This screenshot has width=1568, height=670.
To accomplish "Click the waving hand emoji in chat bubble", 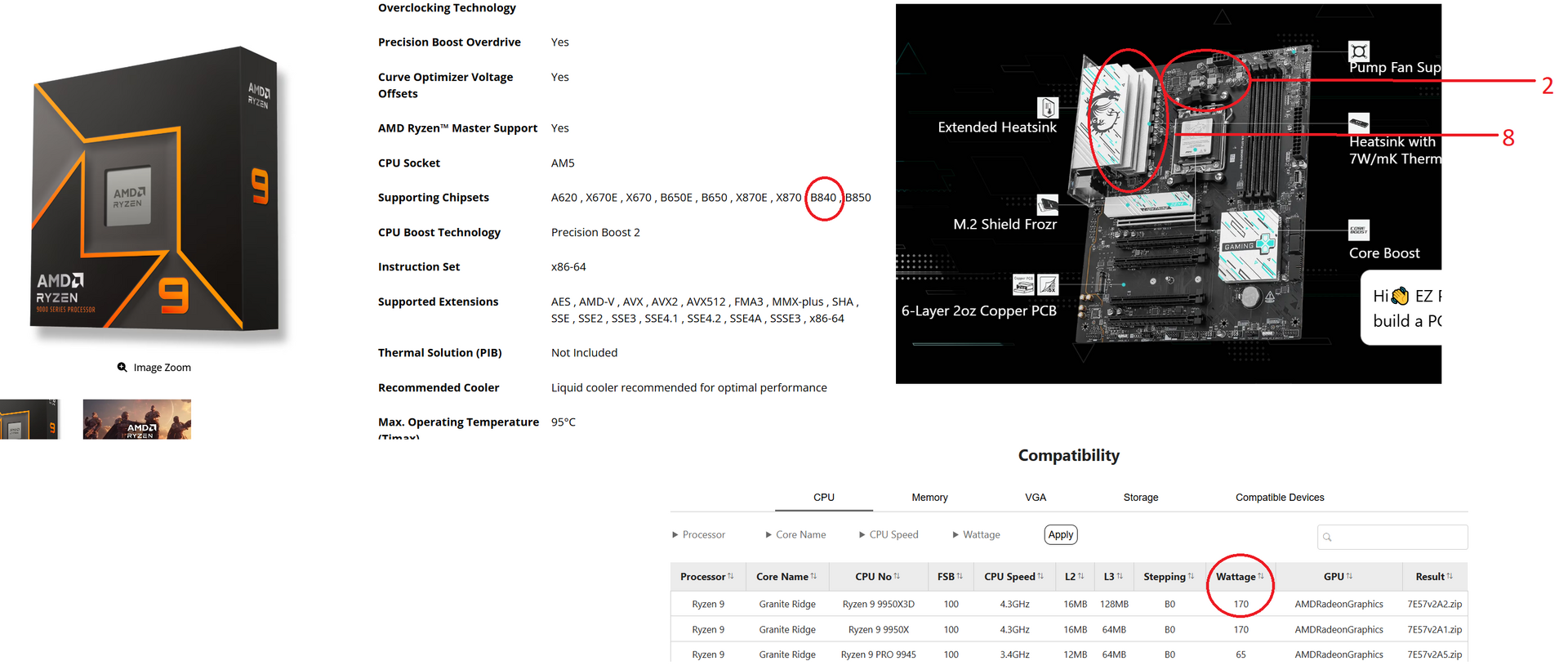I will [x=1400, y=296].
